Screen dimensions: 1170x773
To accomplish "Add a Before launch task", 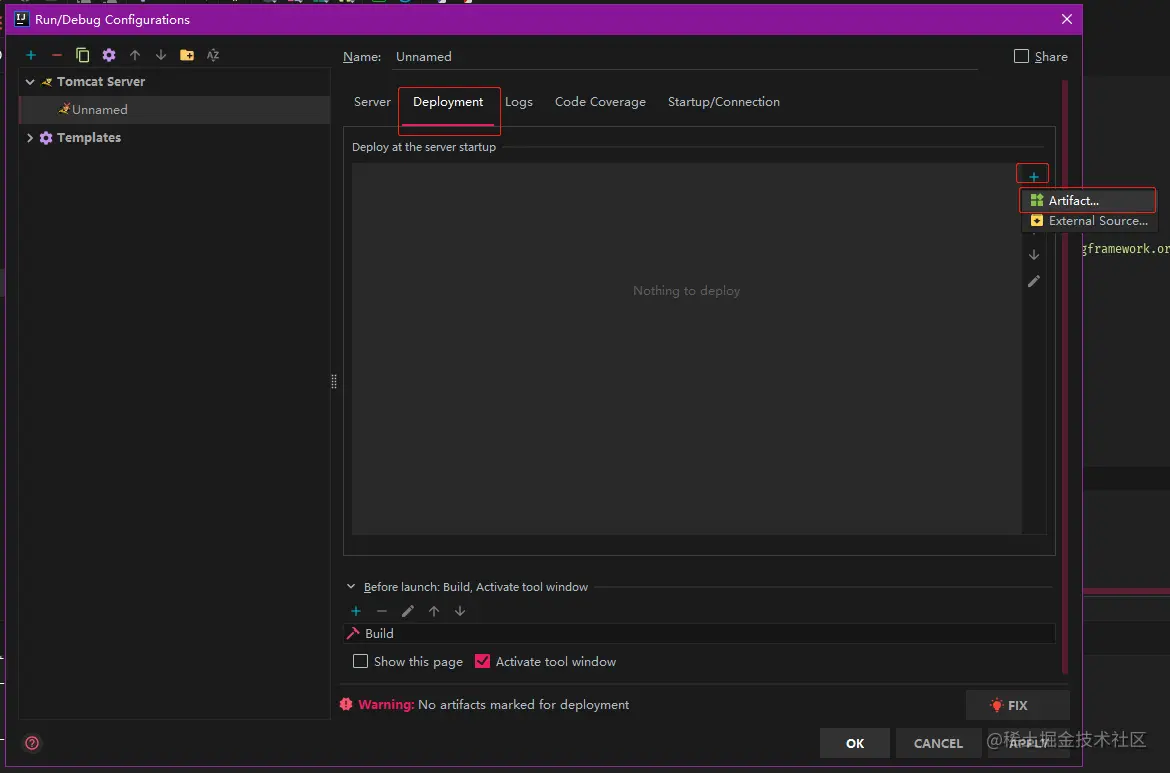I will point(356,611).
